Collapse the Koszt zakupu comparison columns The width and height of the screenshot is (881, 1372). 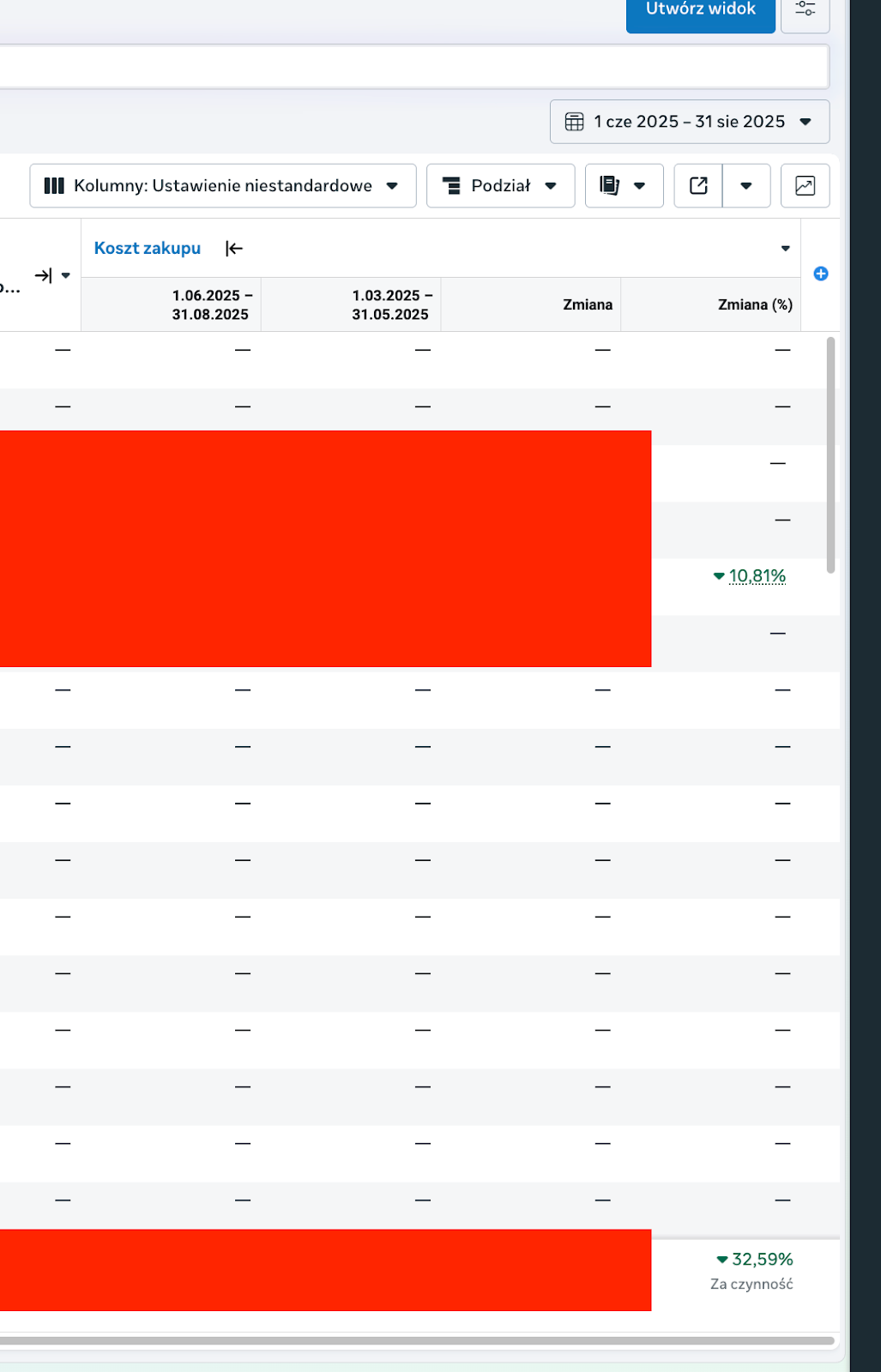233,249
